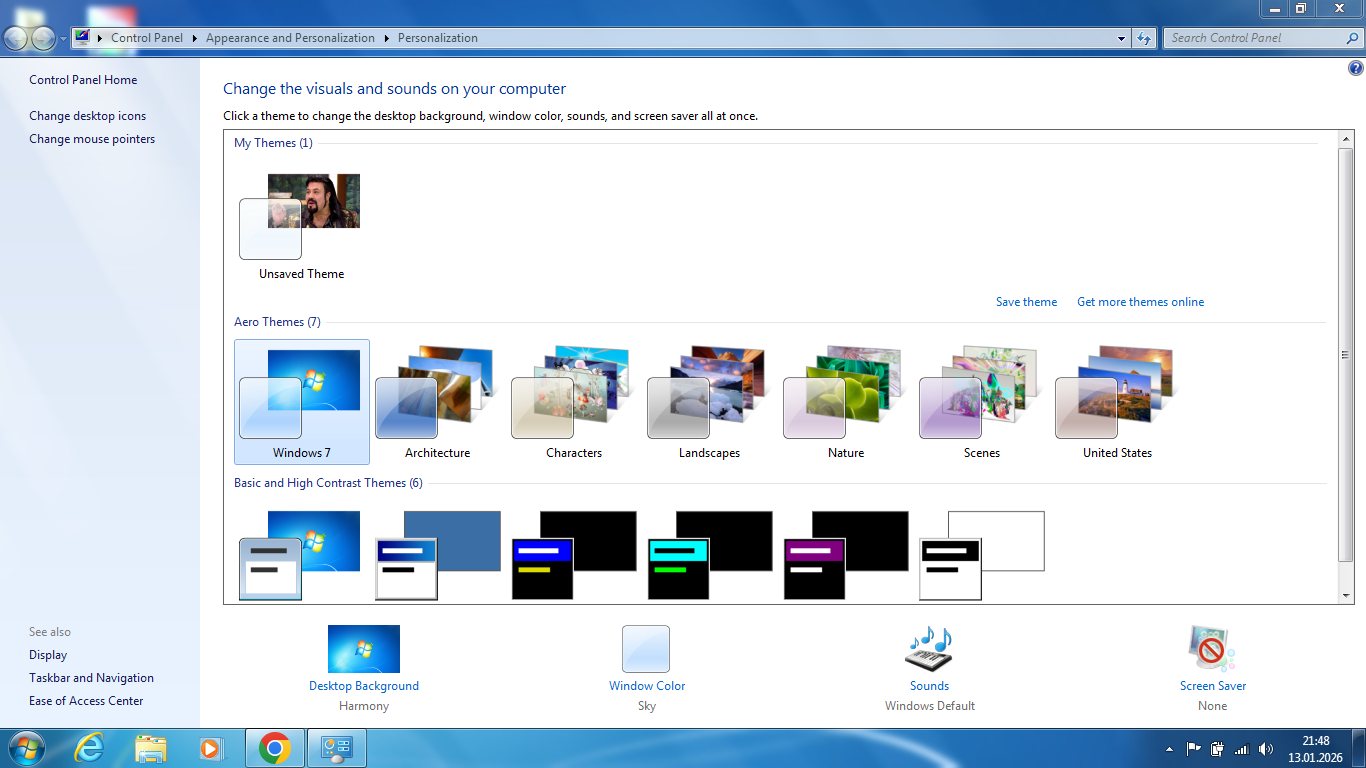1366x768 pixels.
Task: Open the recent pages dropdown arrow
Action: point(64,39)
